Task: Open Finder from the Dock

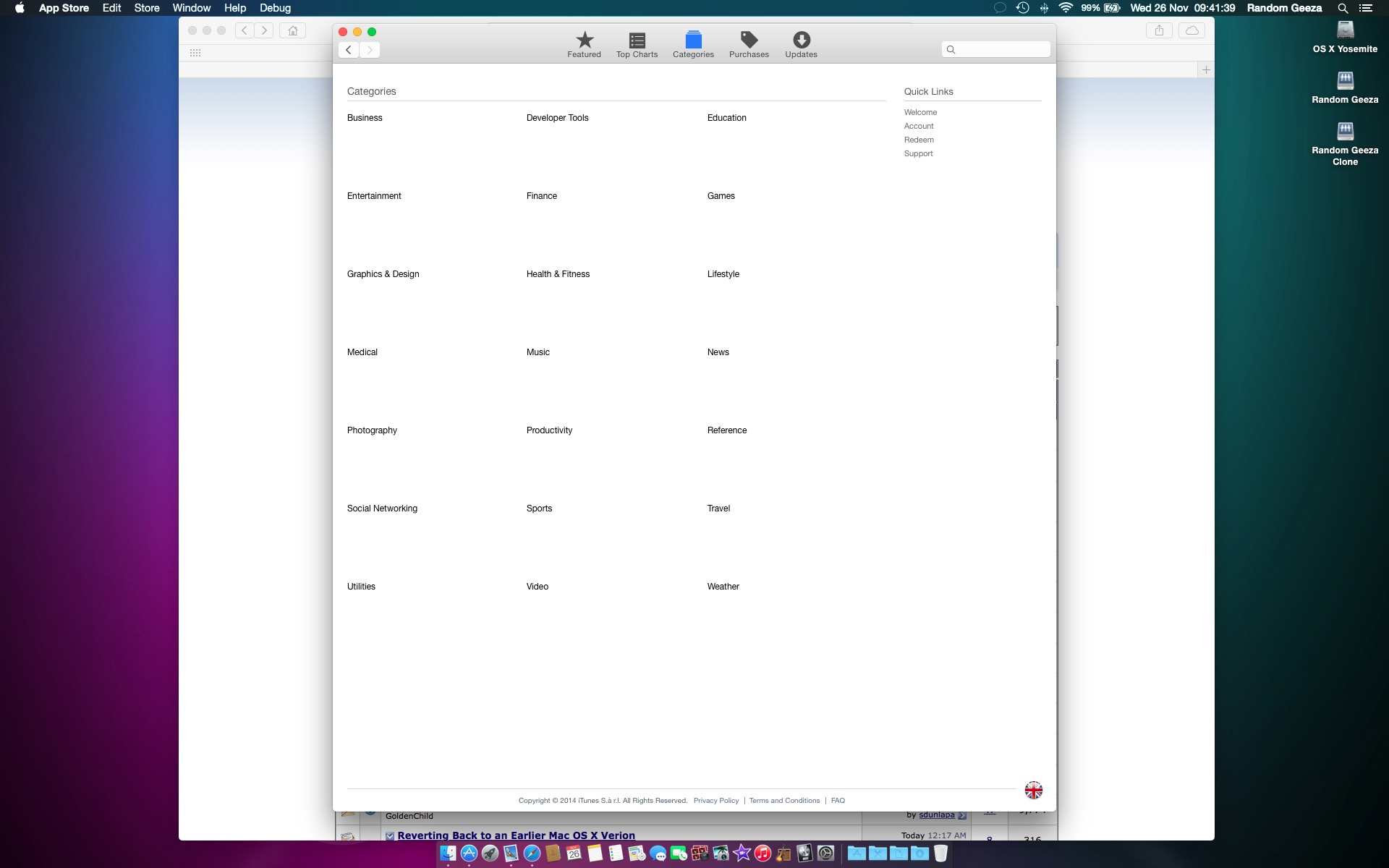Action: [x=448, y=854]
